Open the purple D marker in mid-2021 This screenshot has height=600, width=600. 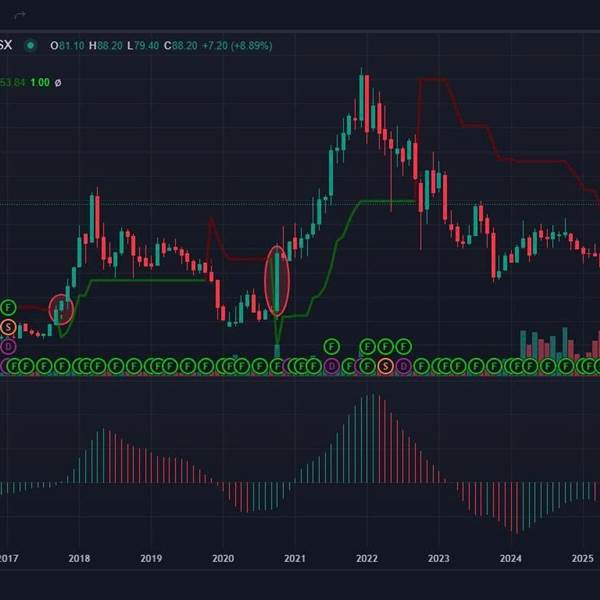click(x=332, y=366)
